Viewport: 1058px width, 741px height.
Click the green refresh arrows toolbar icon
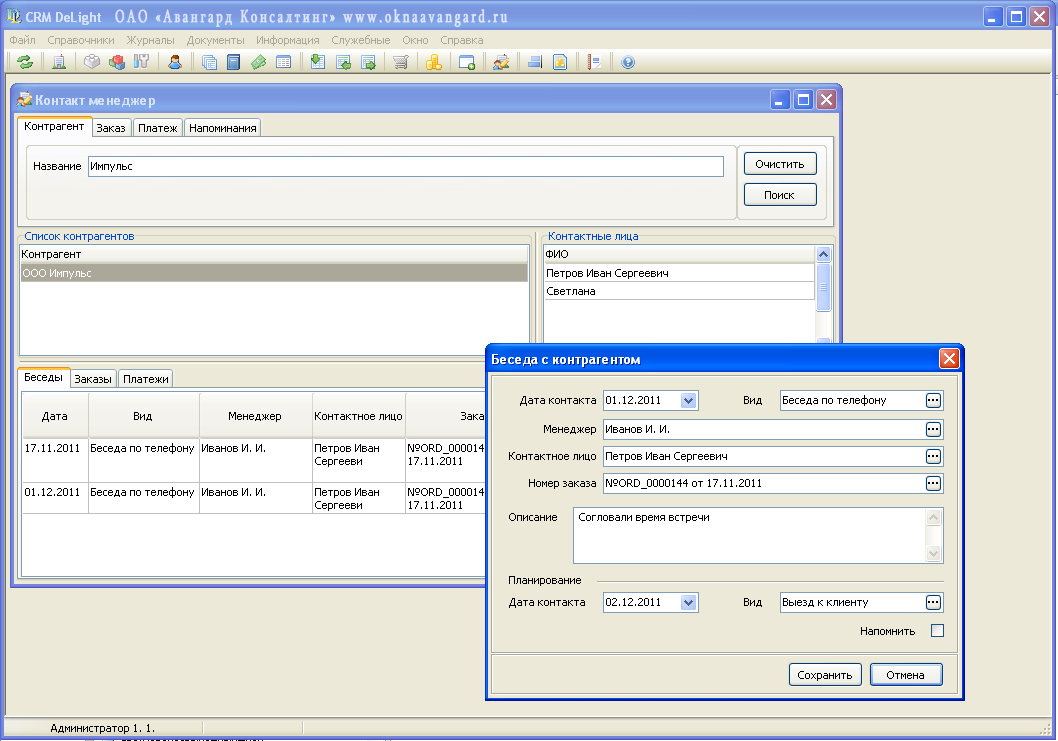click(25, 62)
